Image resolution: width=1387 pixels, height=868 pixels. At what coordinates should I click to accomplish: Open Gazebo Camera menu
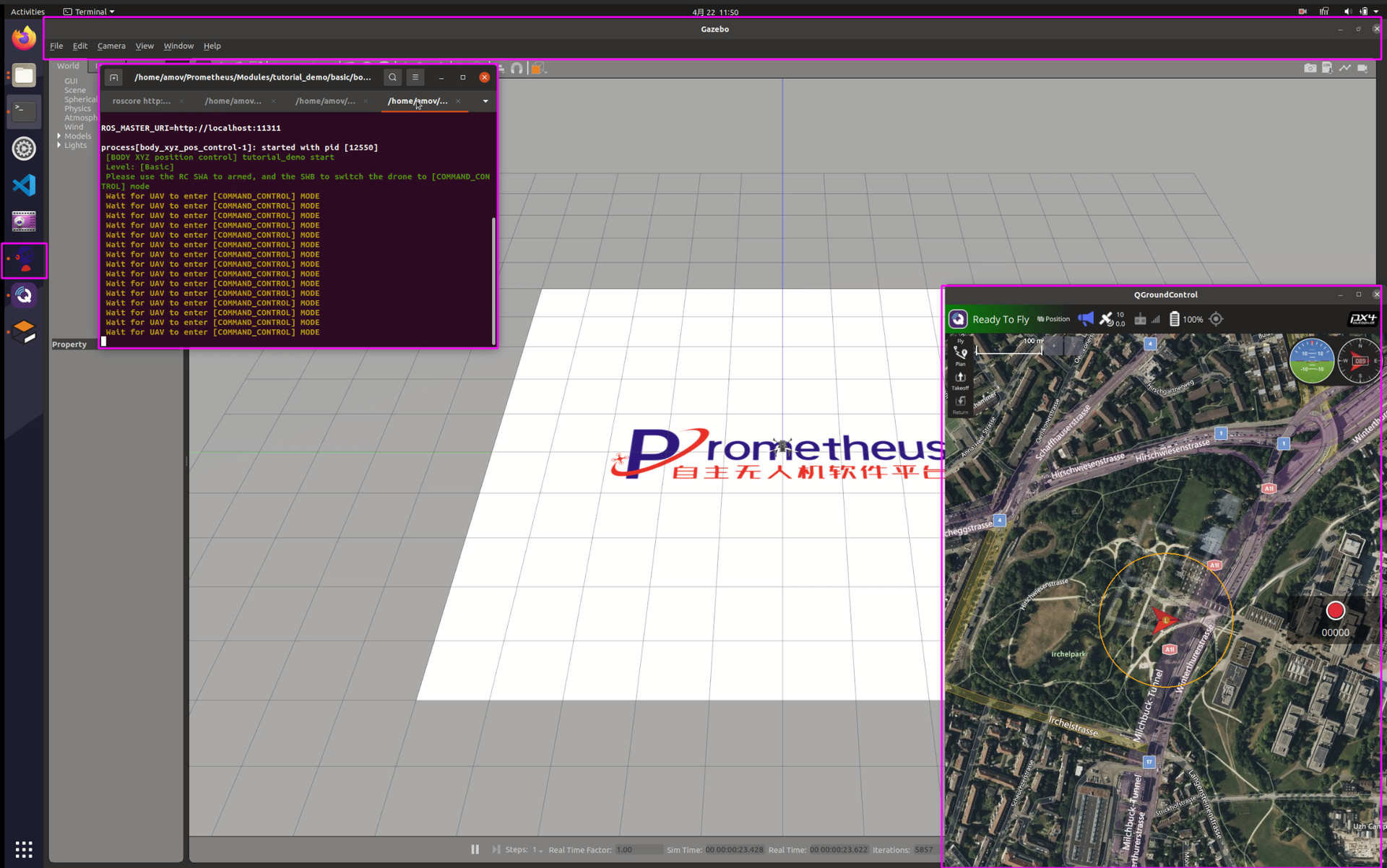point(111,45)
